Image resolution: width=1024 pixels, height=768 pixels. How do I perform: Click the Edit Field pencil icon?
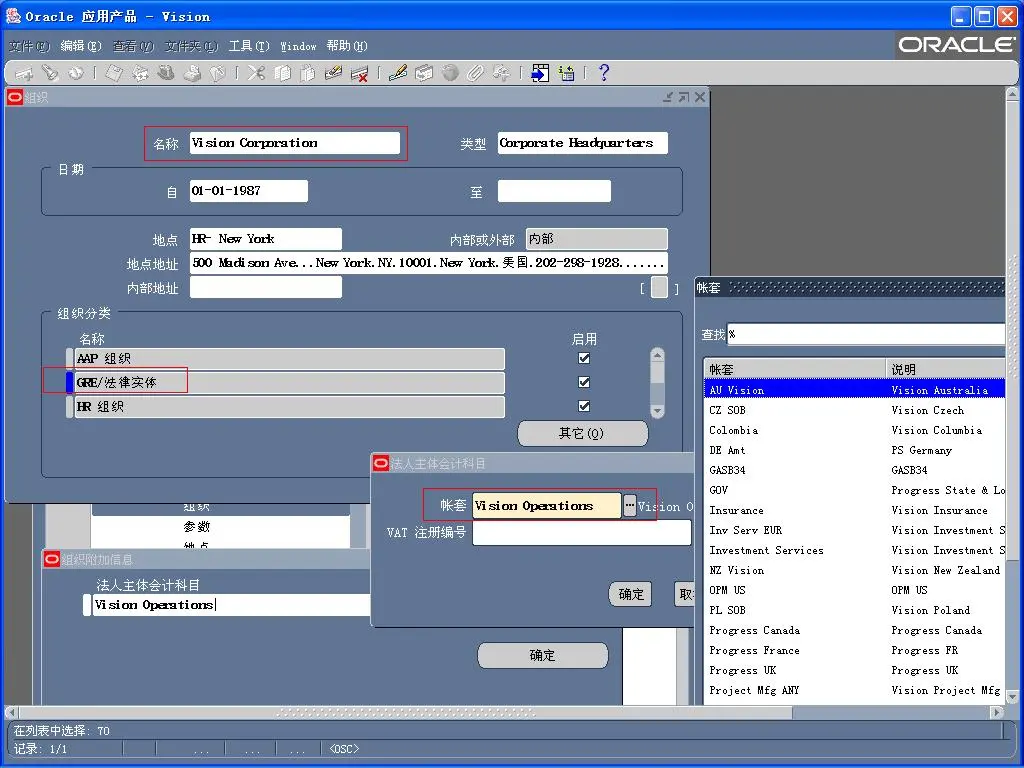coord(398,73)
